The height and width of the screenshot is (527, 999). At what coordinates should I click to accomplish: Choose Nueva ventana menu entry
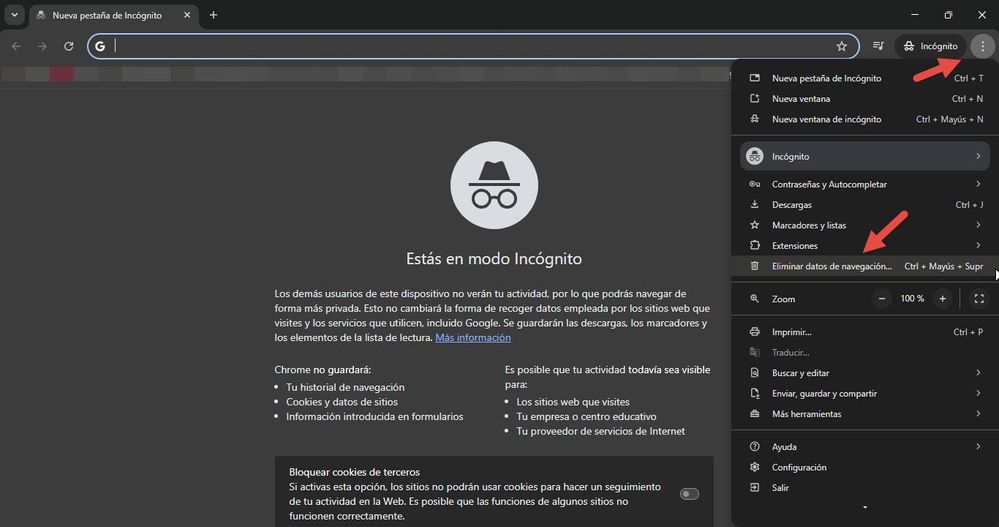click(x=865, y=98)
